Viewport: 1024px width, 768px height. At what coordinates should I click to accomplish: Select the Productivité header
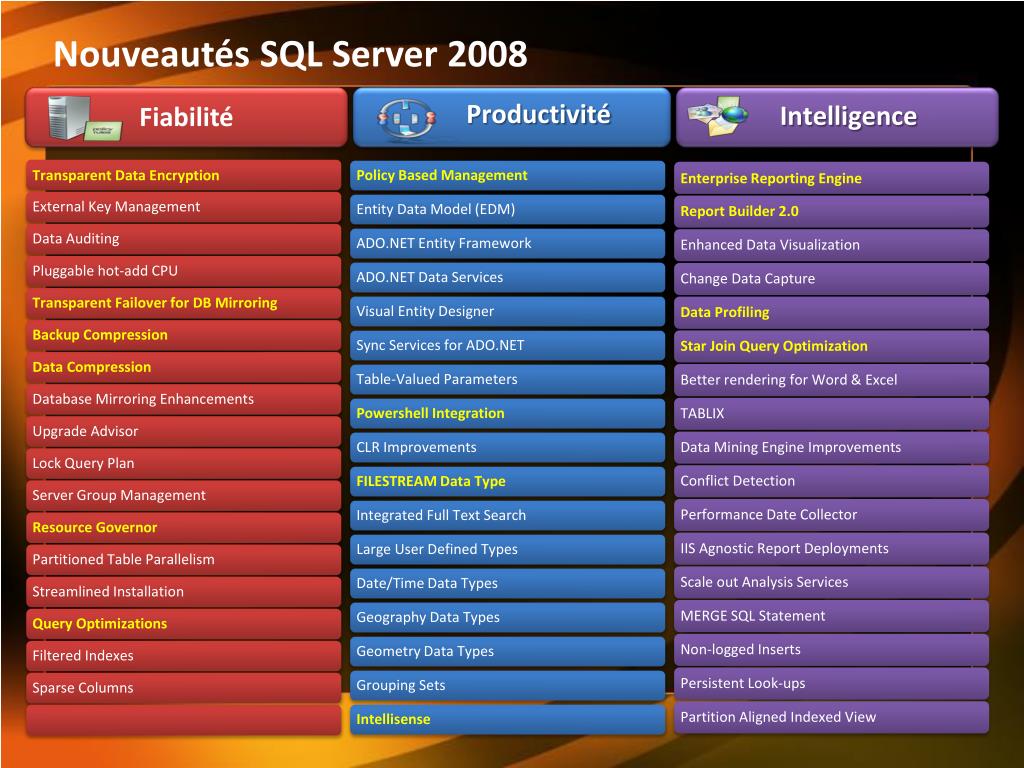coord(511,118)
